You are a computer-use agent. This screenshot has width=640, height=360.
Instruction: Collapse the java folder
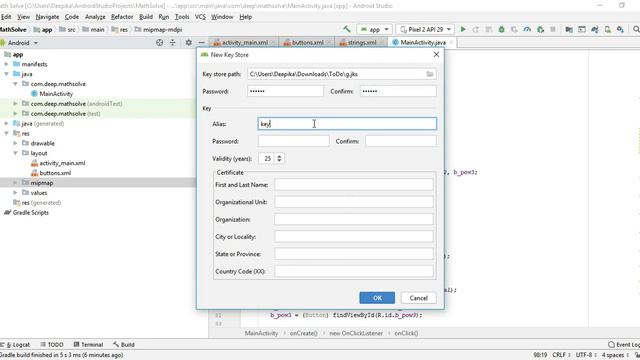7,74
